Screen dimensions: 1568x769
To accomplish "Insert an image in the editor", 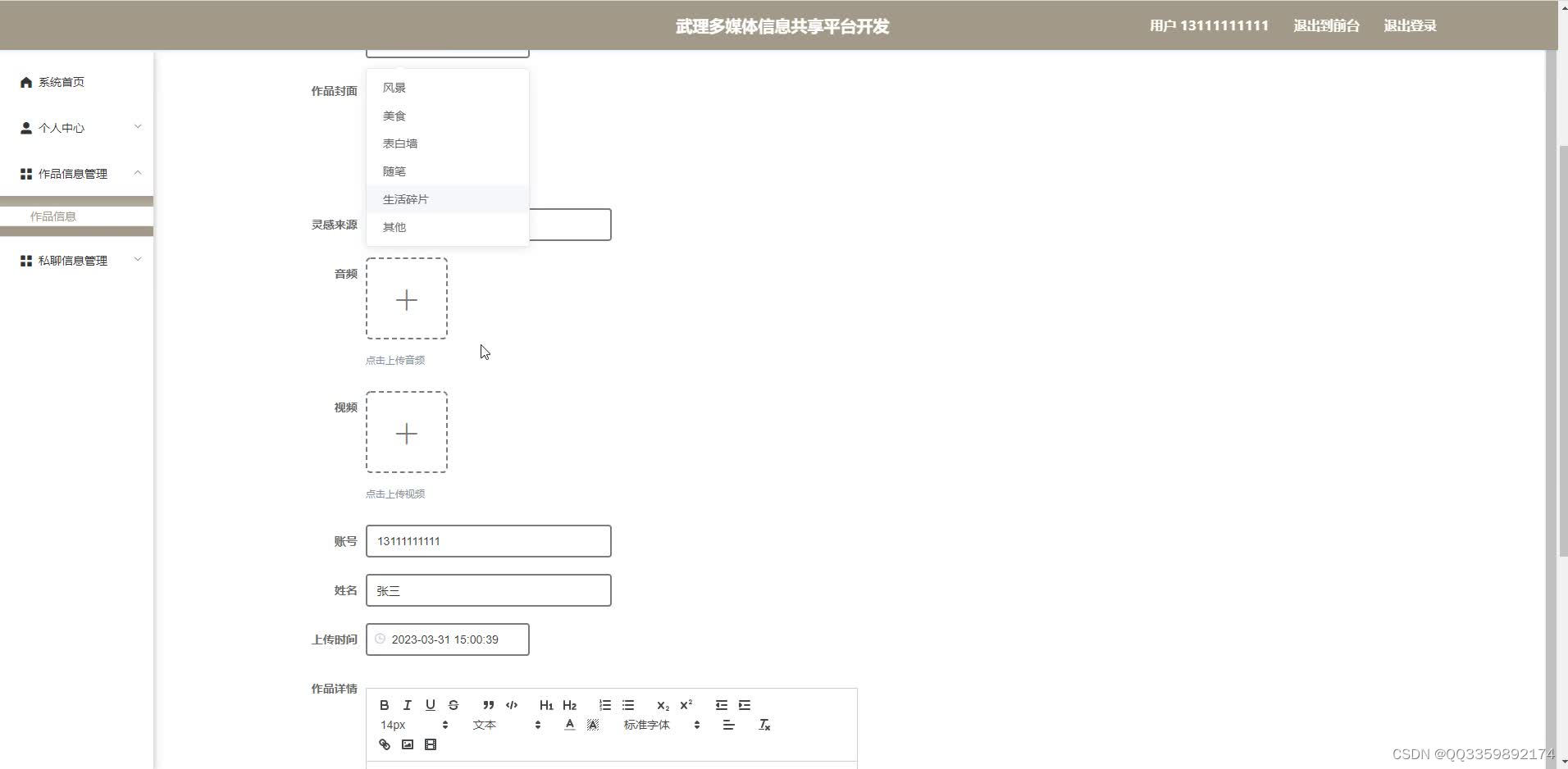I will point(407,744).
